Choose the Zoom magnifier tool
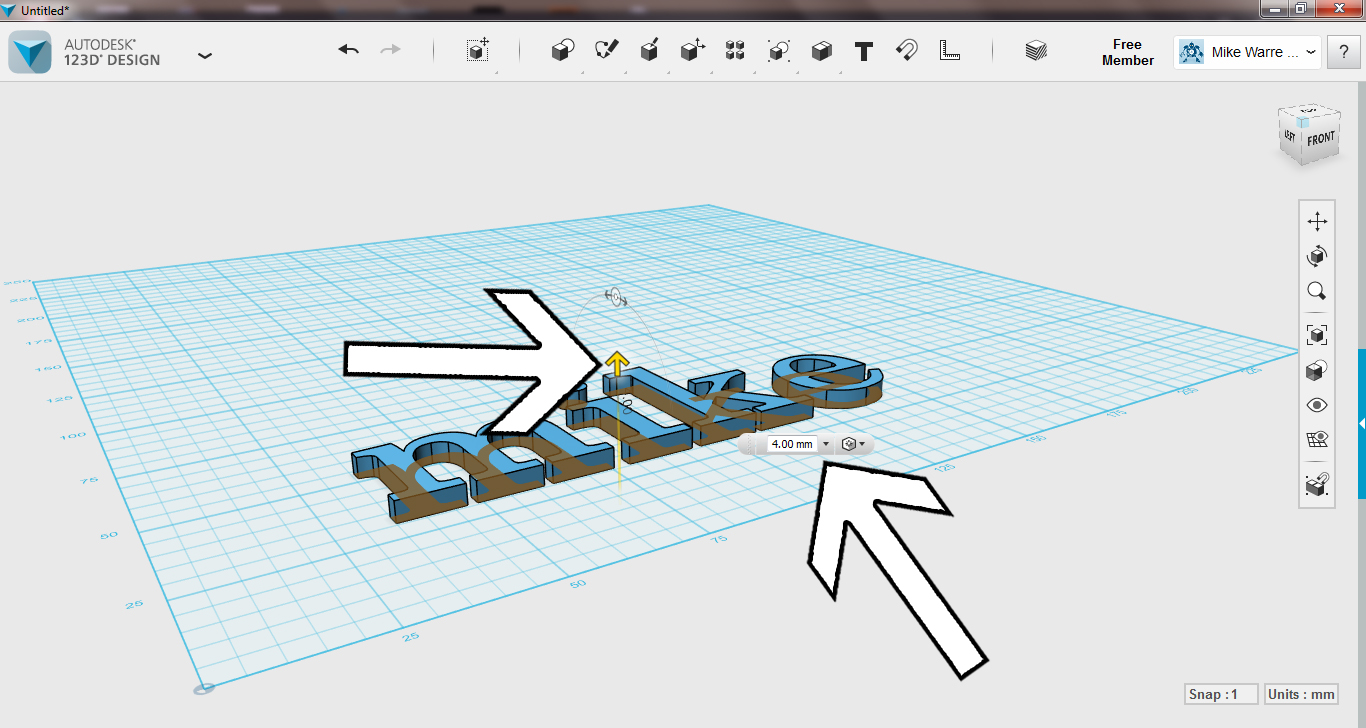Viewport: 1366px width, 728px height. point(1317,291)
